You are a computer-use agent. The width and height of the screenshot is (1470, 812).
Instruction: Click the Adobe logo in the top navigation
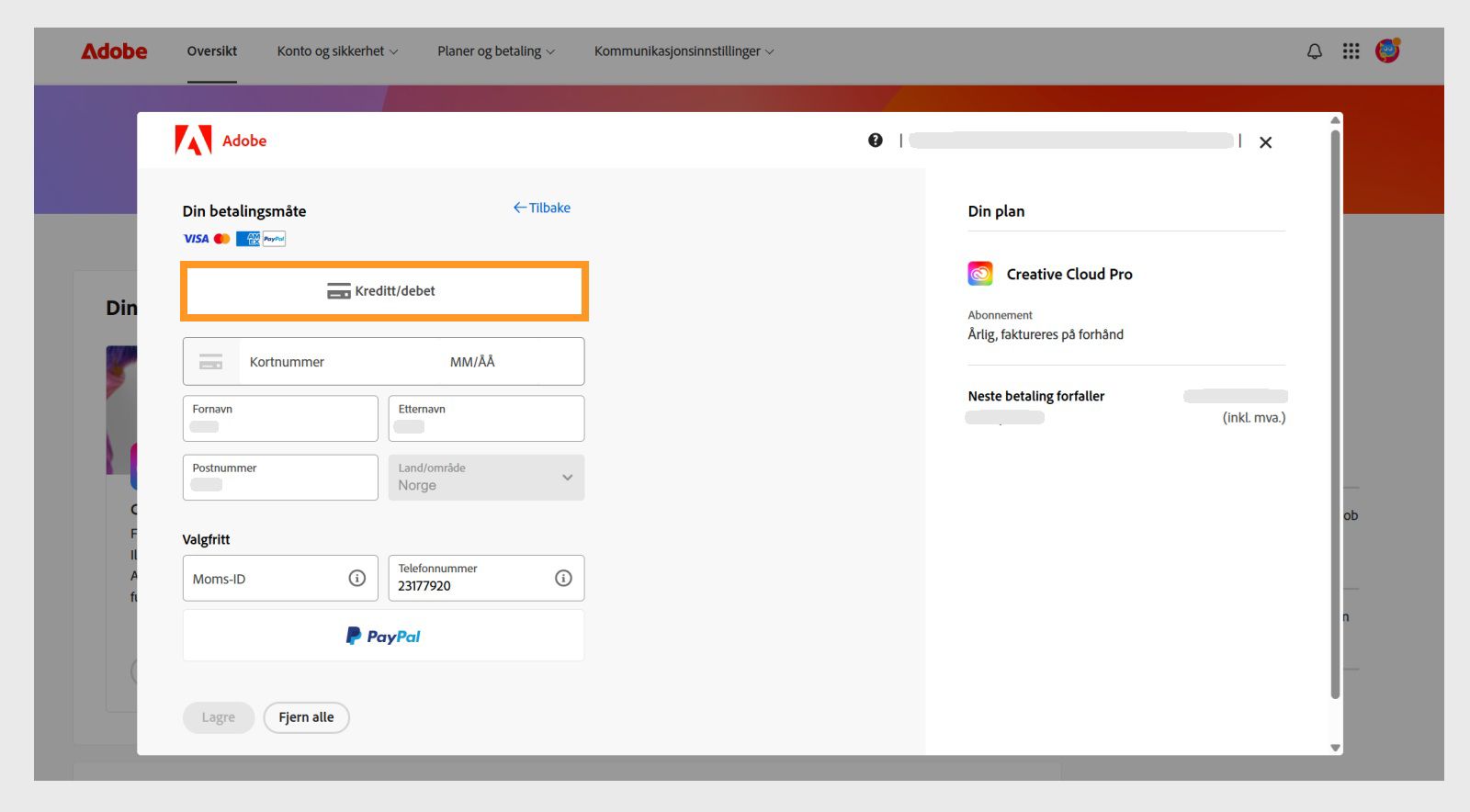(x=114, y=51)
